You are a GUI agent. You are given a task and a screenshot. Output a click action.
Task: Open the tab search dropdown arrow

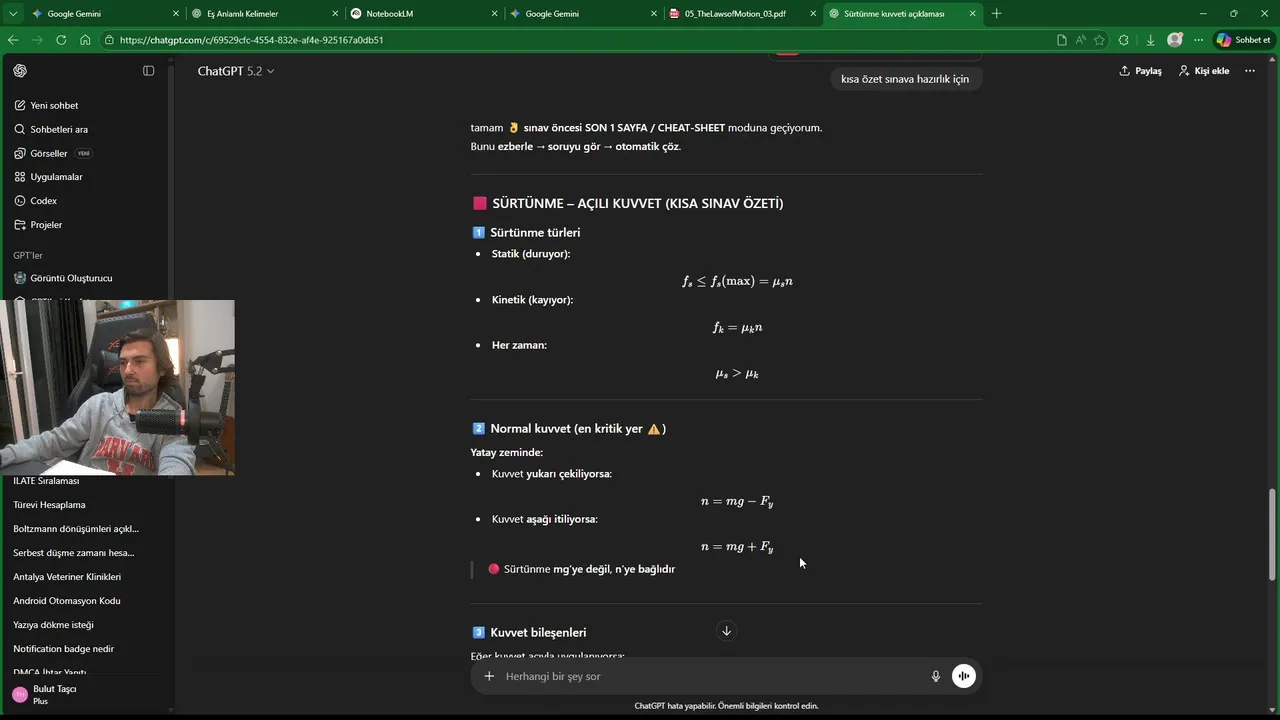[13, 14]
